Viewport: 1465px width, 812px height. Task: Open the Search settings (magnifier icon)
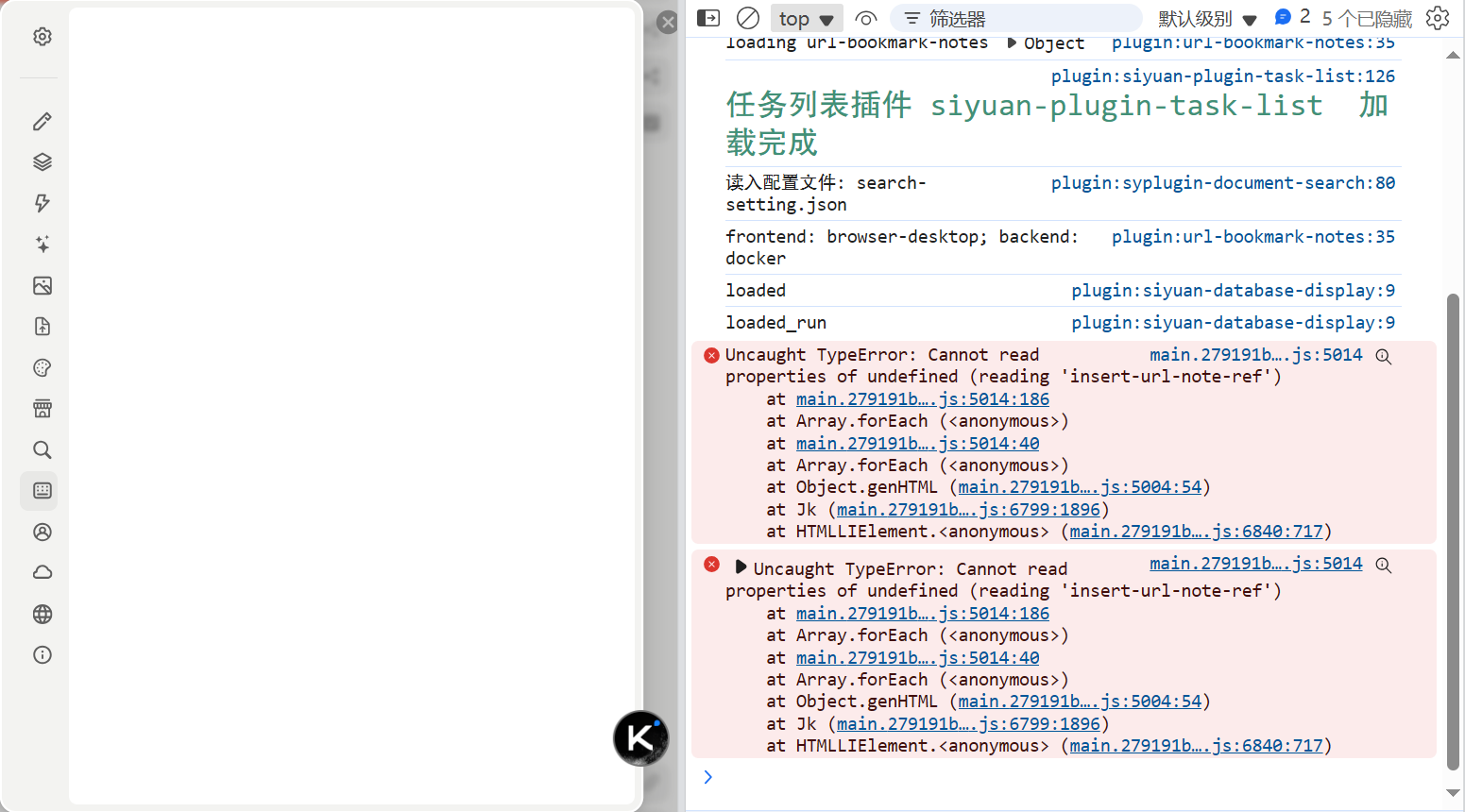(x=43, y=449)
